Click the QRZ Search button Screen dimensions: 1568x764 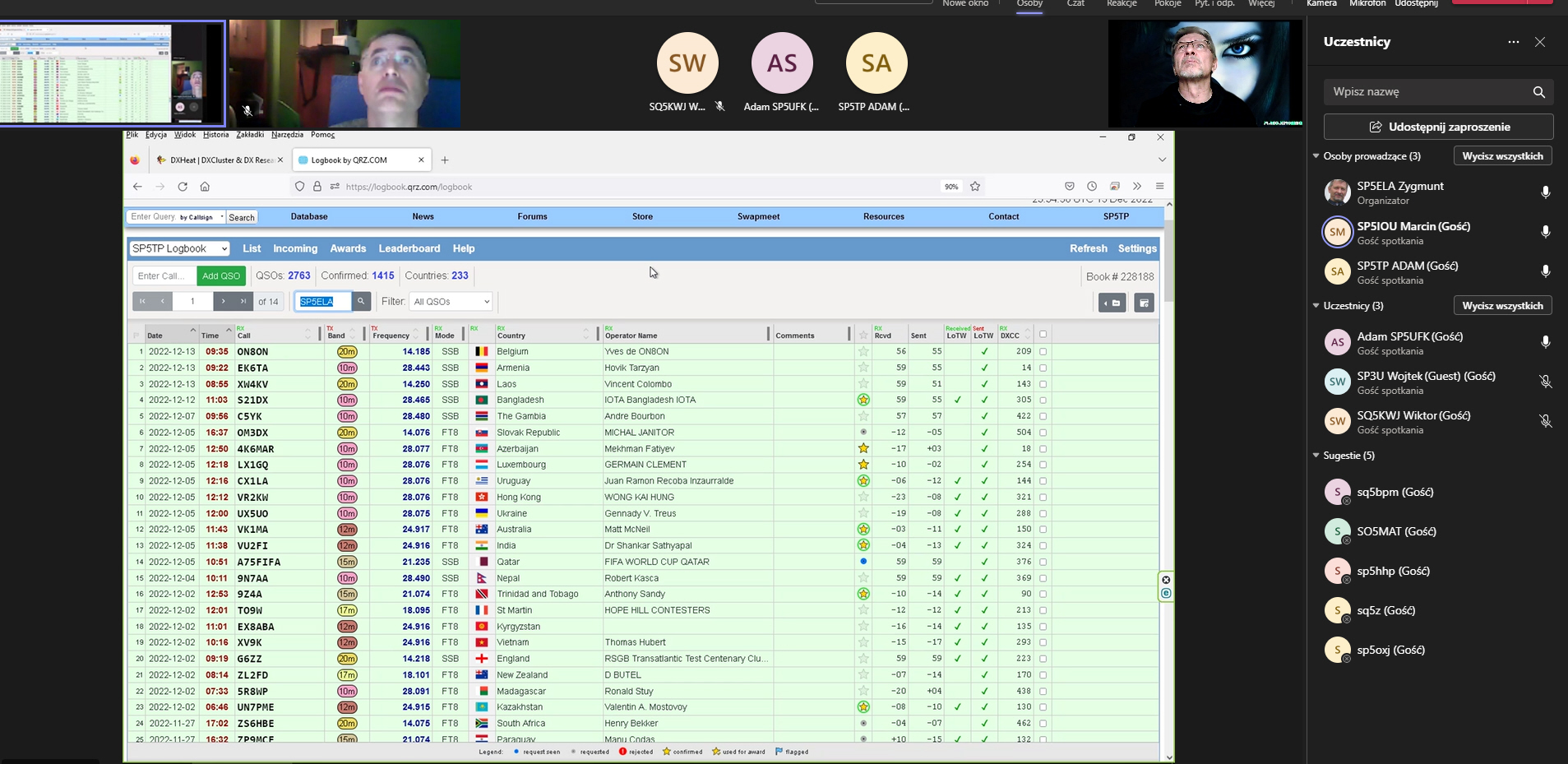pos(242,218)
